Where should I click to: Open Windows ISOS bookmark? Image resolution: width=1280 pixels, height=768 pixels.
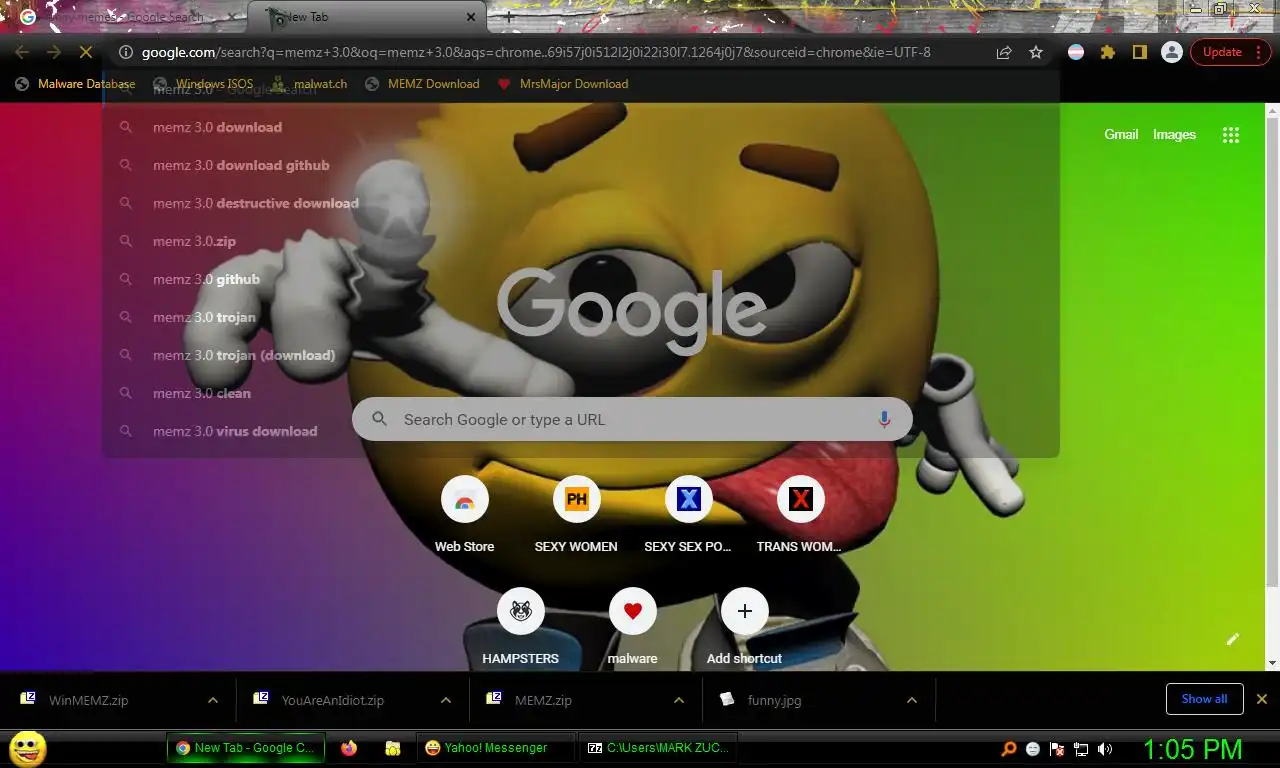click(x=203, y=84)
